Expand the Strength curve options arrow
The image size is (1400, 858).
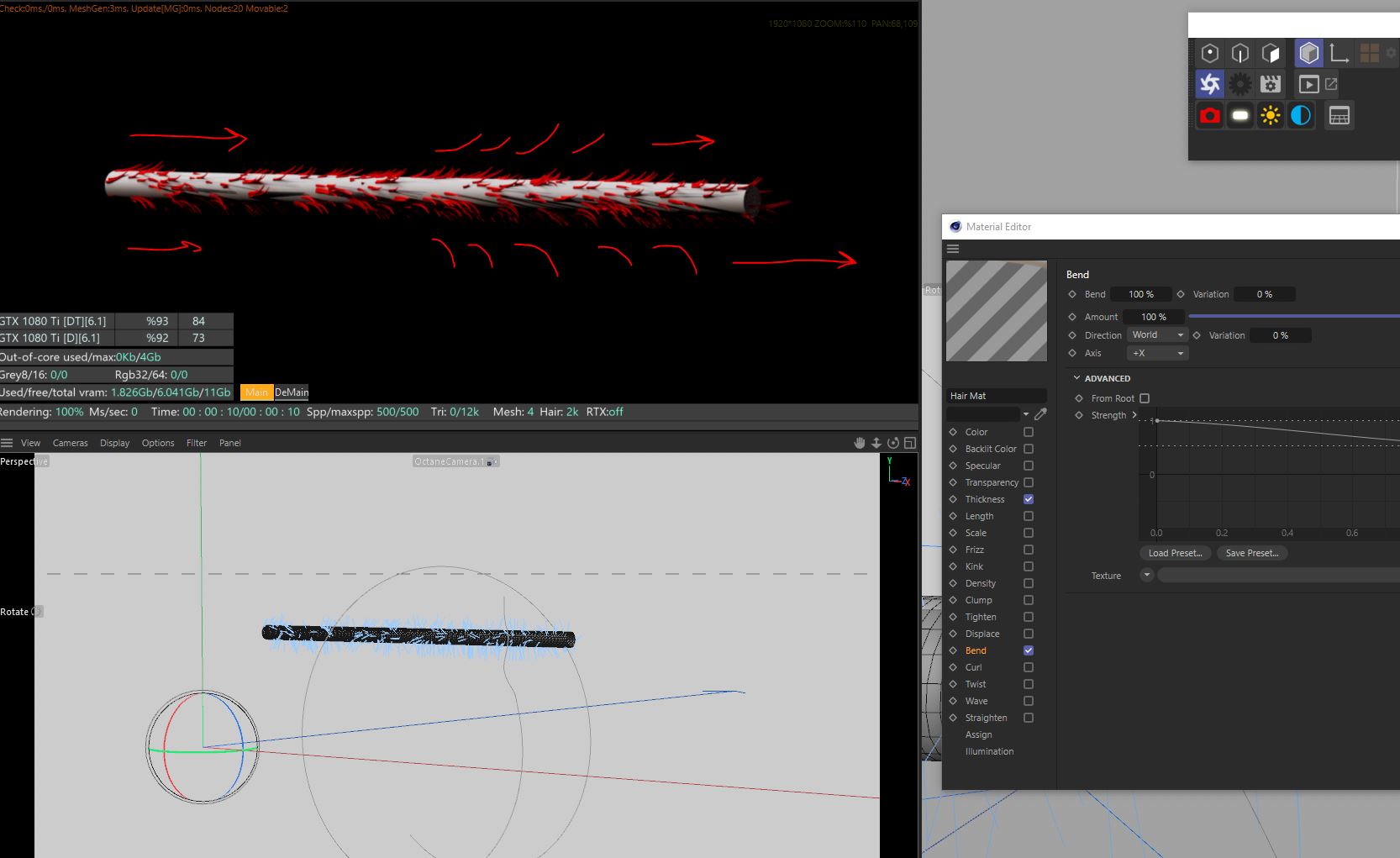pos(1134,415)
